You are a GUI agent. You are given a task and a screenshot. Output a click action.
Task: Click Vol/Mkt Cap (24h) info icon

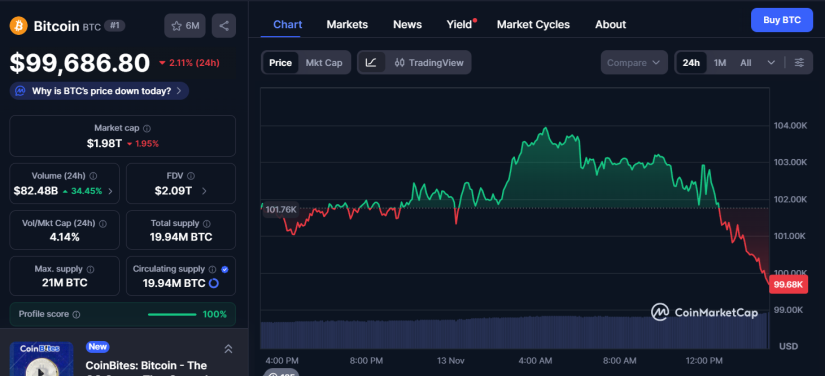(x=103, y=223)
